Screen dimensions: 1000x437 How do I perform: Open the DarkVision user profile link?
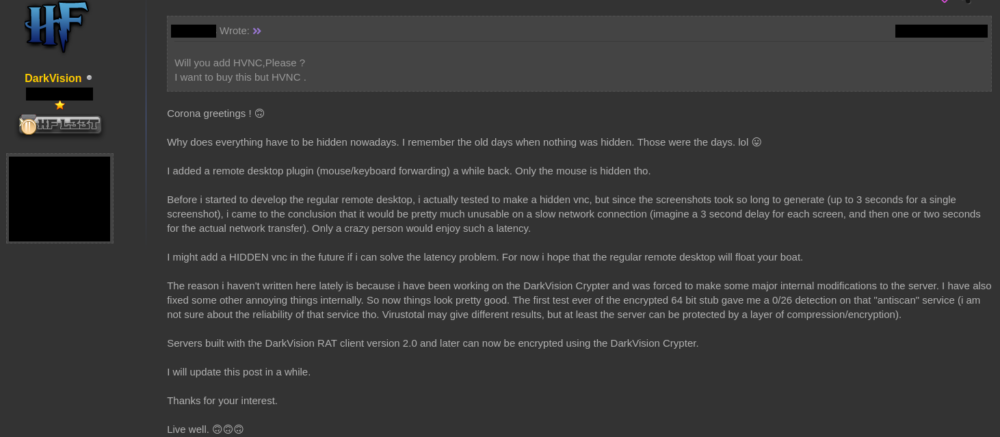click(53, 78)
